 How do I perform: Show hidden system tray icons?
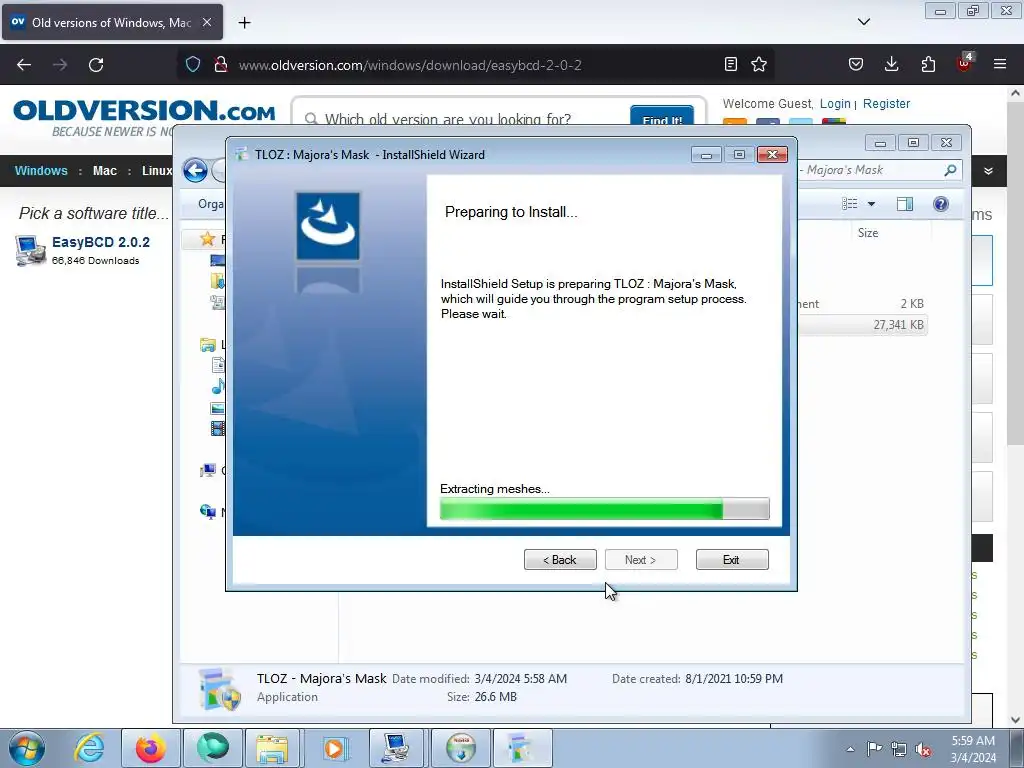[850, 749]
